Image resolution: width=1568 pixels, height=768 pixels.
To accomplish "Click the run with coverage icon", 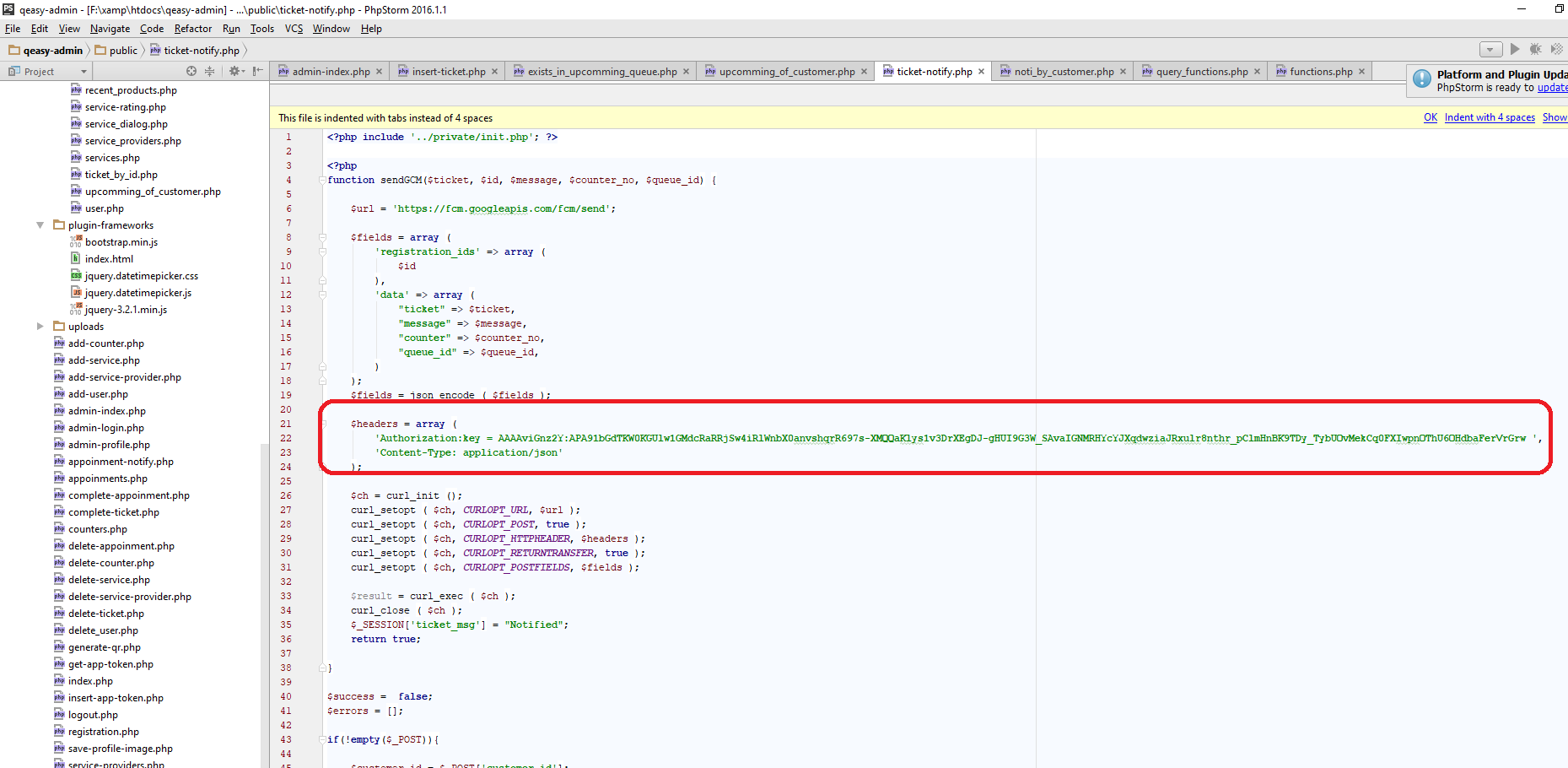I will pos(1556,50).
